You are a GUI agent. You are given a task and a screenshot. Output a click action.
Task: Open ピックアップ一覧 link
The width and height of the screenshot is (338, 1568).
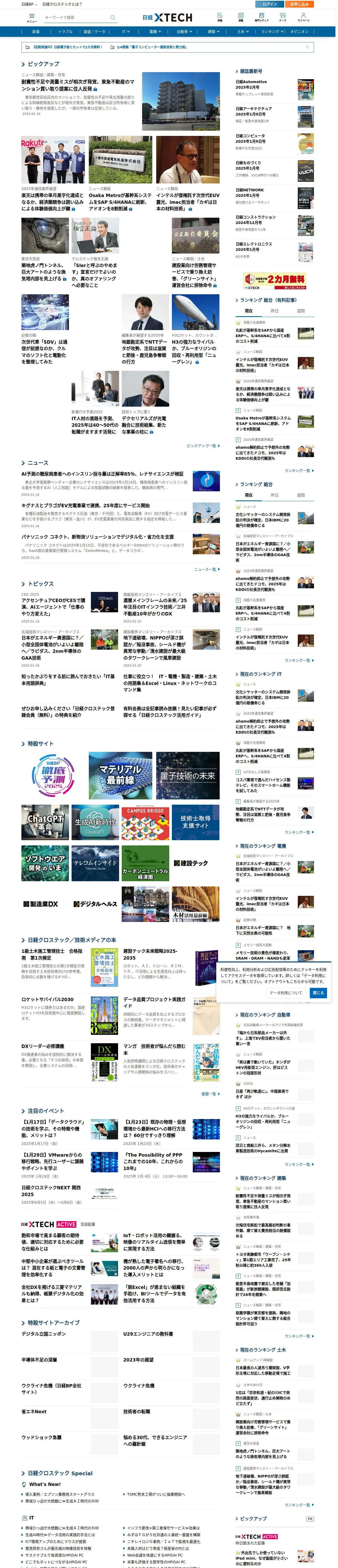tap(203, 446)
